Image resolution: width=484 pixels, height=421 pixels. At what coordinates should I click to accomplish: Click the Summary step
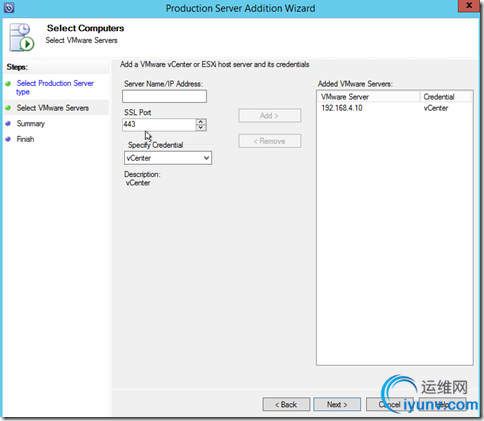click(31, 124)
